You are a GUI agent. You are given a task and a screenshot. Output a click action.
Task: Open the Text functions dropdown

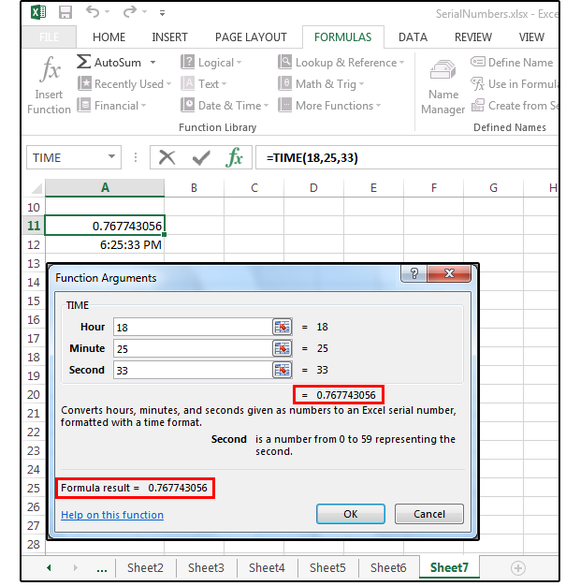204,84
